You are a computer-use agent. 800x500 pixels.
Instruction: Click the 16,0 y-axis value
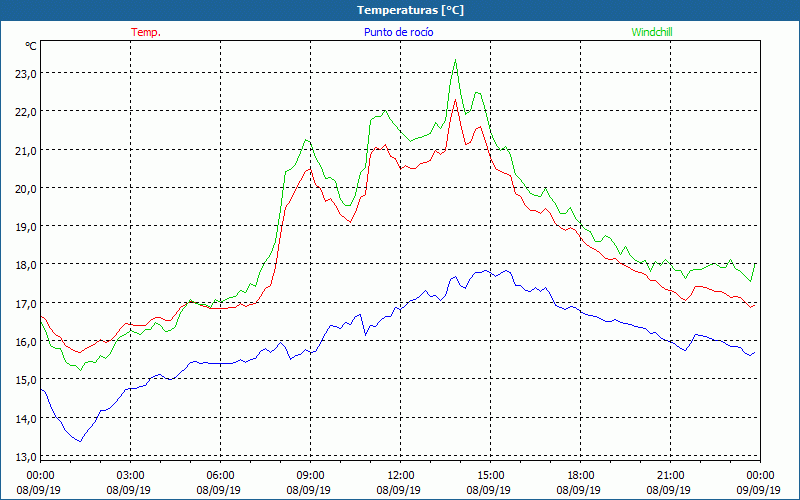click(x=26, y=342)
